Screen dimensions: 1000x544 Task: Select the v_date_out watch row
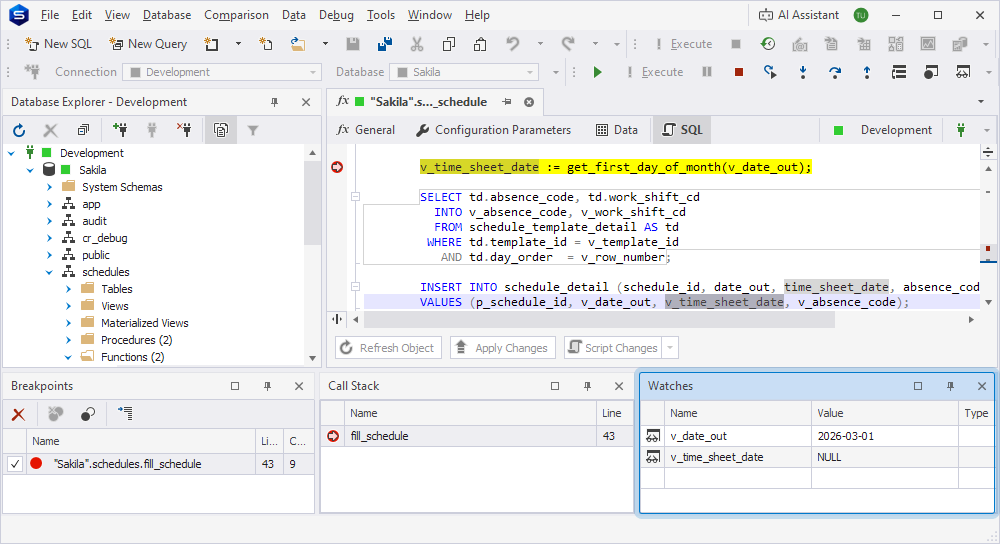coord(817,436)
